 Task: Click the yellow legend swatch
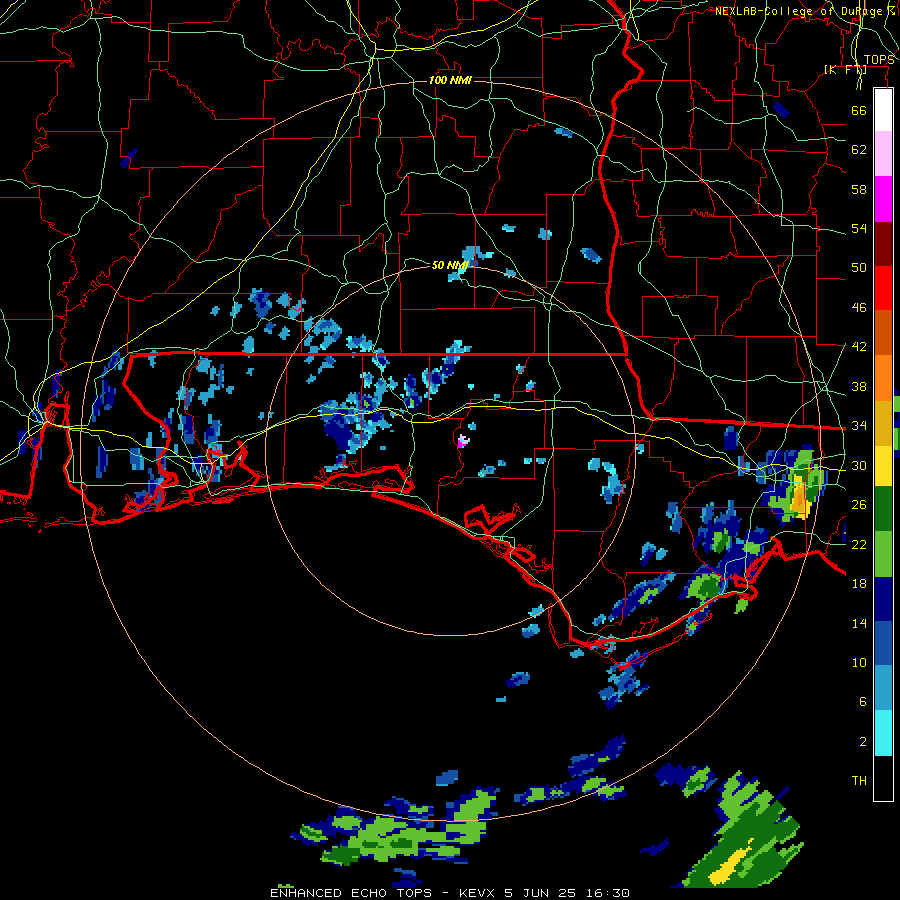[x=883, y=466]
